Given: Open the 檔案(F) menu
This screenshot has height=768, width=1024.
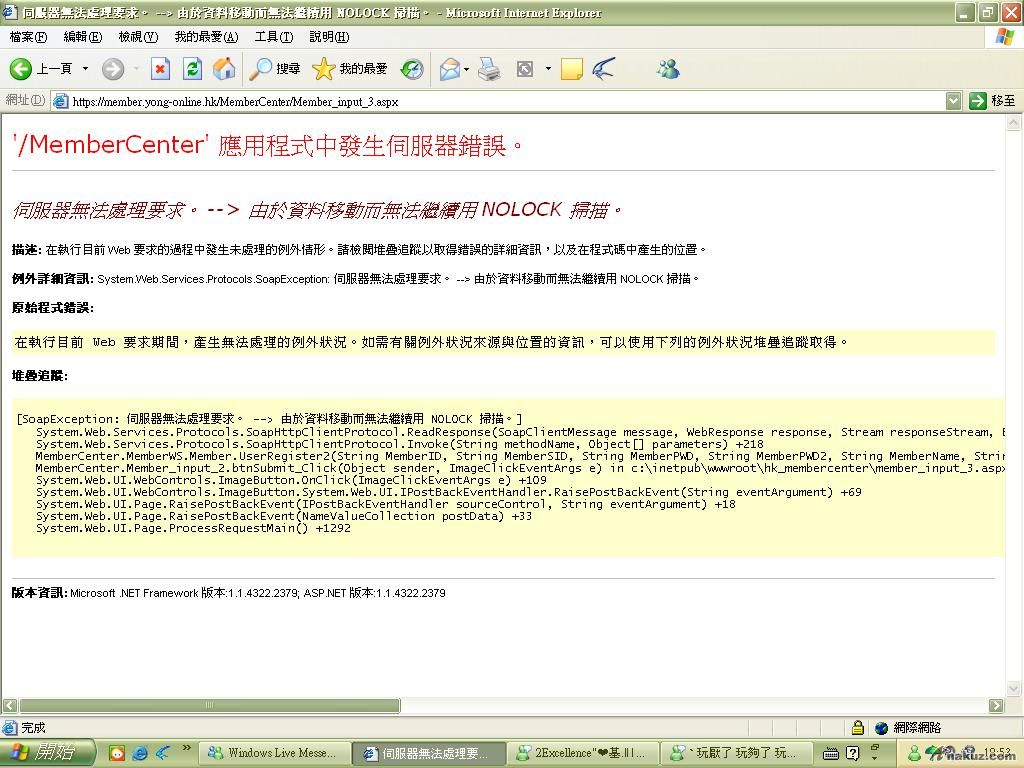Looking at the screenshot, I should coord(28,37).
